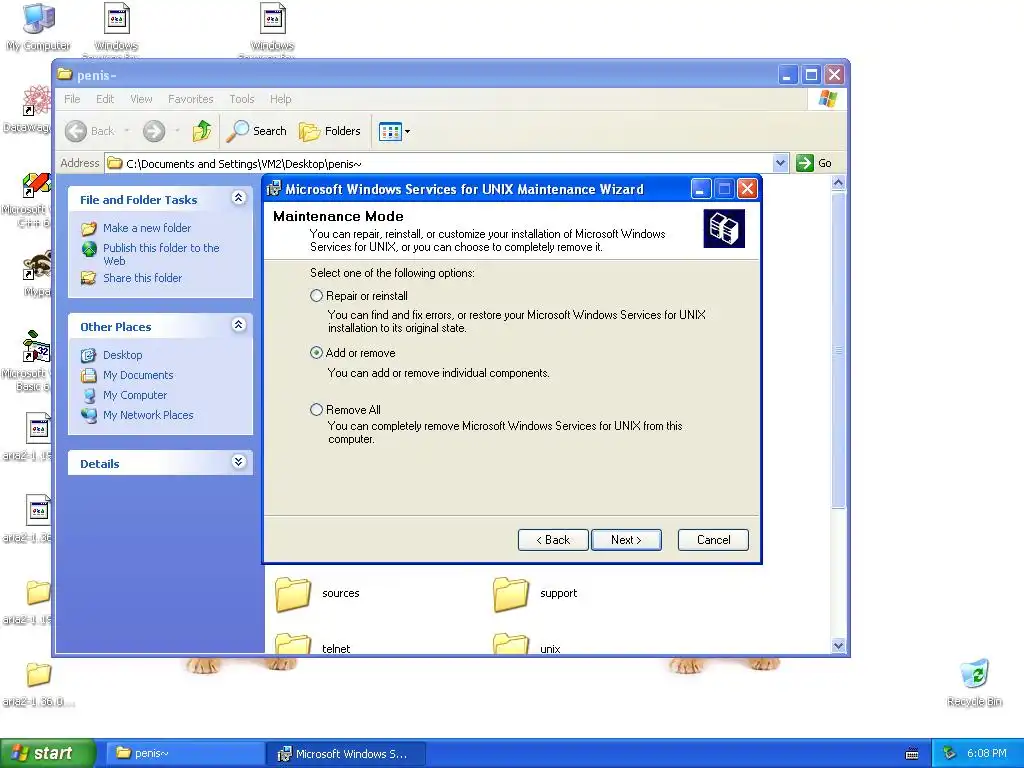1024x768 pixels.
Task: Click Make a new folder
Action: tap(147, 228)
